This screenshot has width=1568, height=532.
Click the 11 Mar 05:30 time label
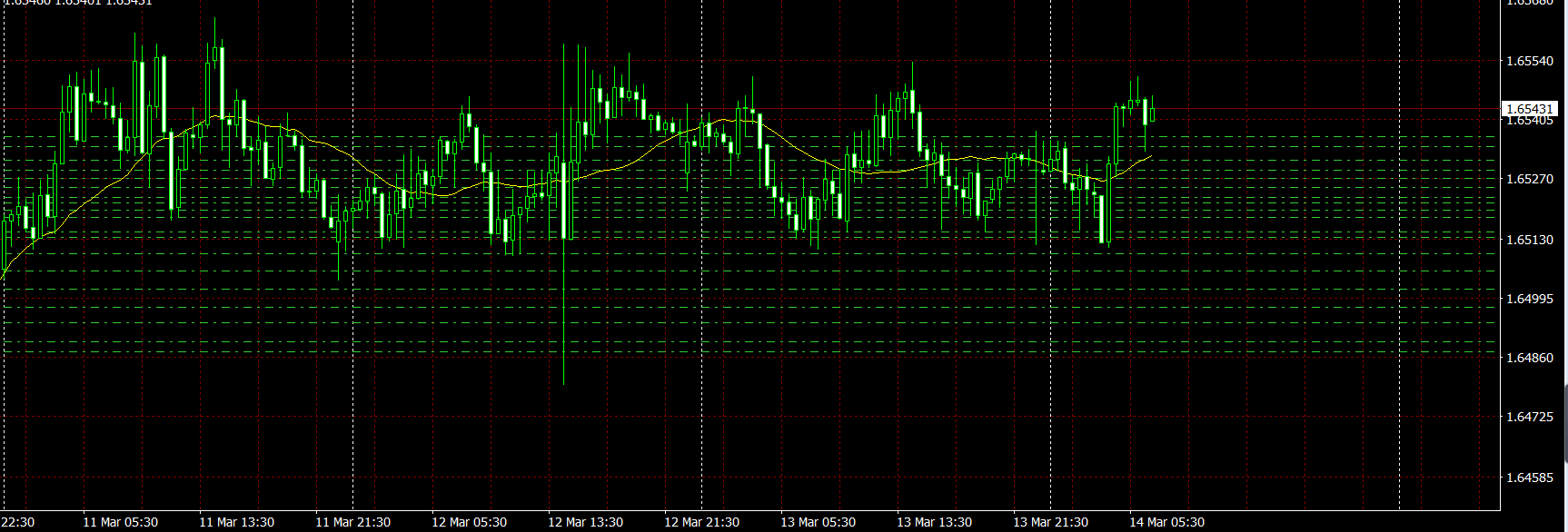pyautogui.click(x=121, y=522)
